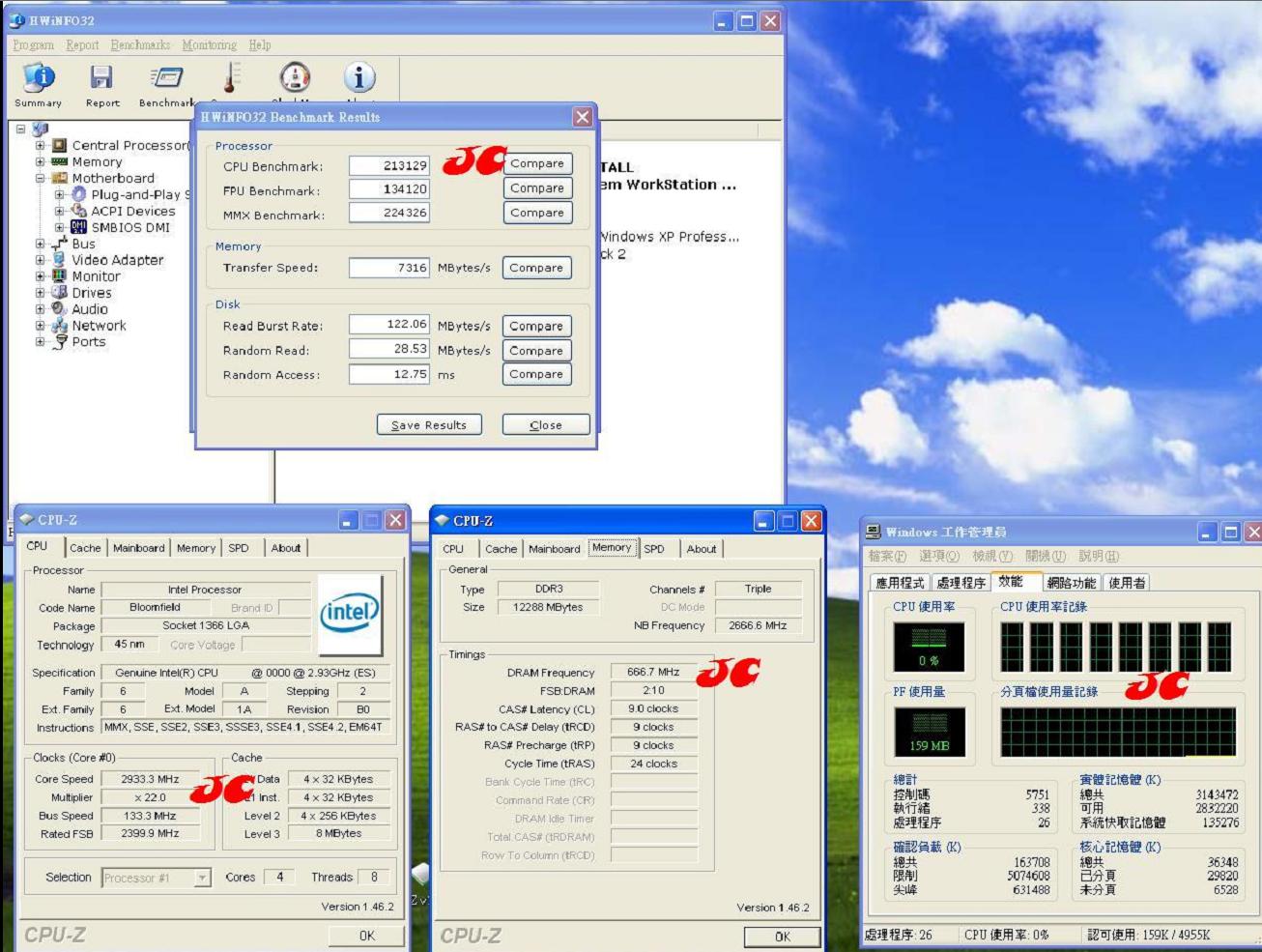Click the Monitor icon in tree
Screen dimensions: 1262x952
59,275
